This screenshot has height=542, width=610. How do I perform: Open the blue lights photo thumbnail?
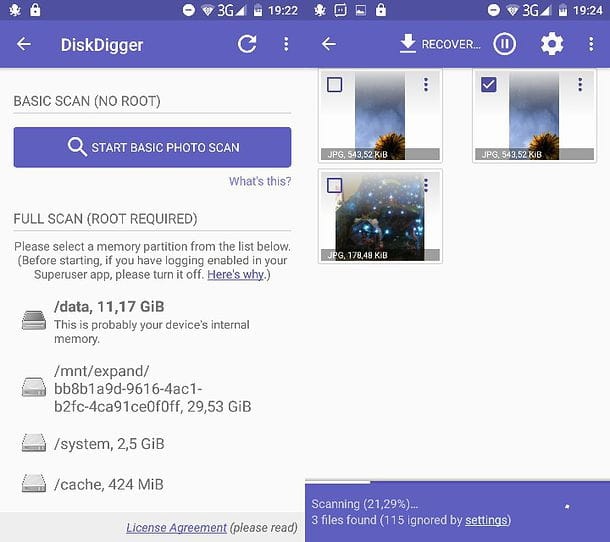click(380, 216)
